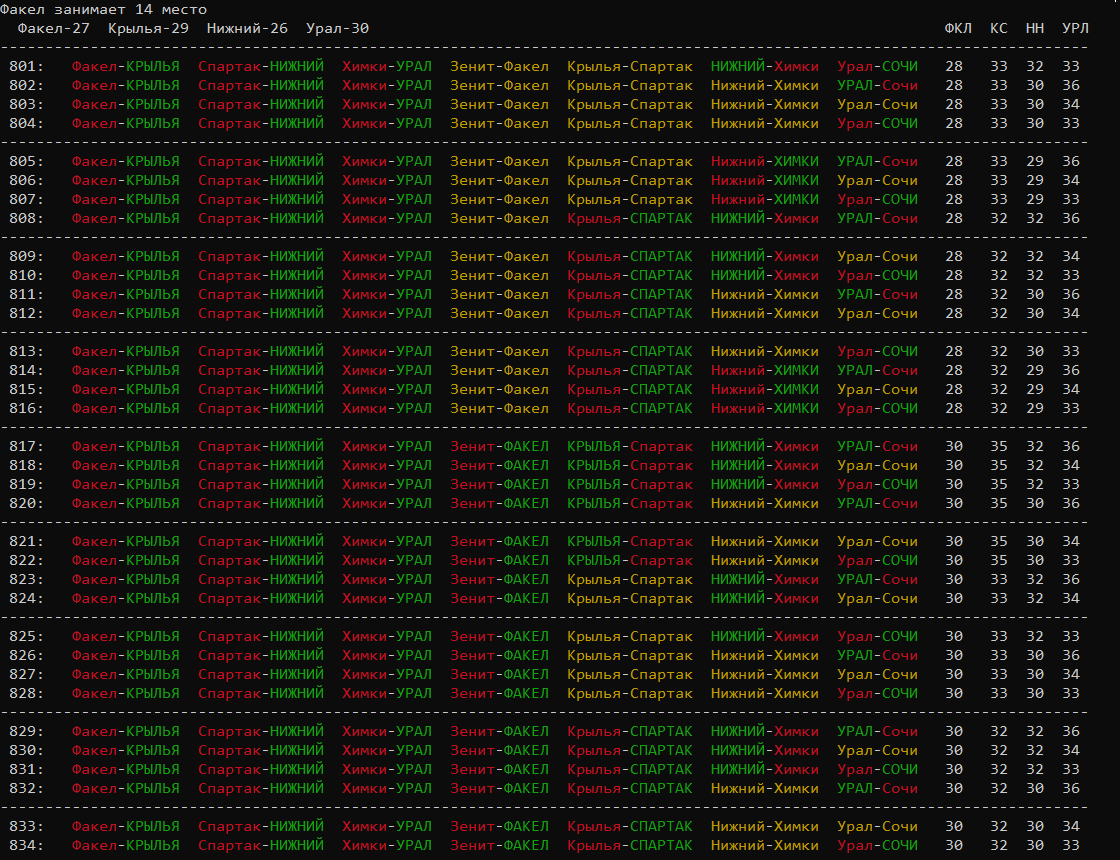Click 'Нижний-Химки' in row 820
Screen dimensions: 1120x860
point(764,504)
